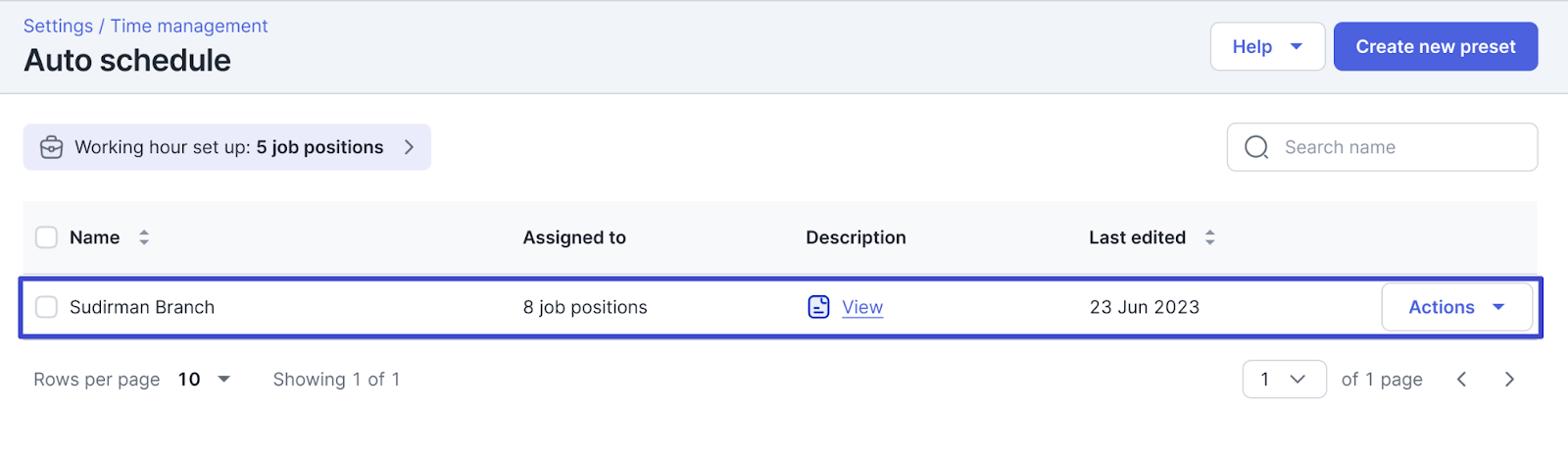Screen dimensions: 1568x464
Task: Go to the previous page arrow
Action: (x=1461, y=380)
